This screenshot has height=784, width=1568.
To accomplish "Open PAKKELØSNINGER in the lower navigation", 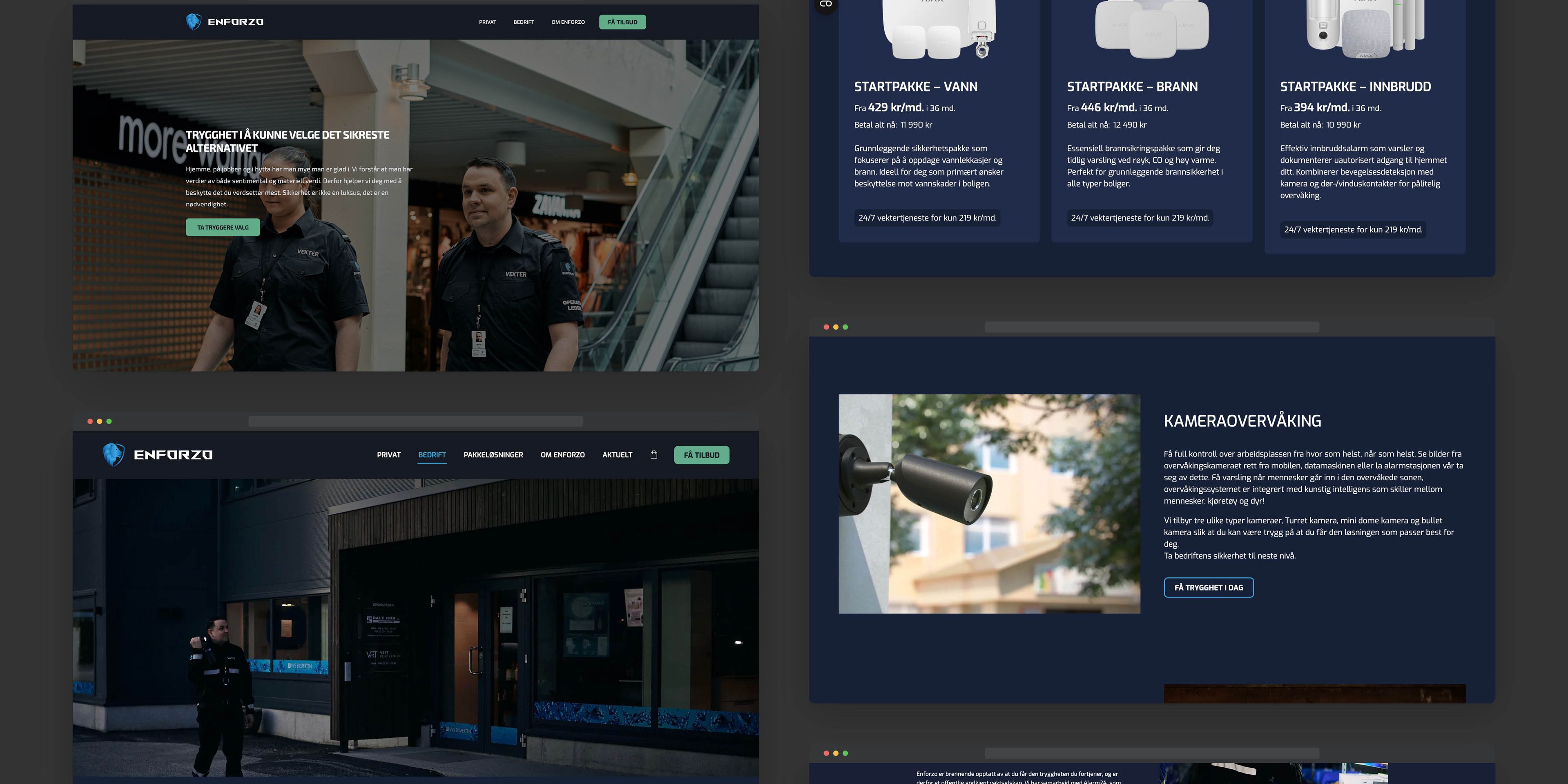I will tap(493, 455).
